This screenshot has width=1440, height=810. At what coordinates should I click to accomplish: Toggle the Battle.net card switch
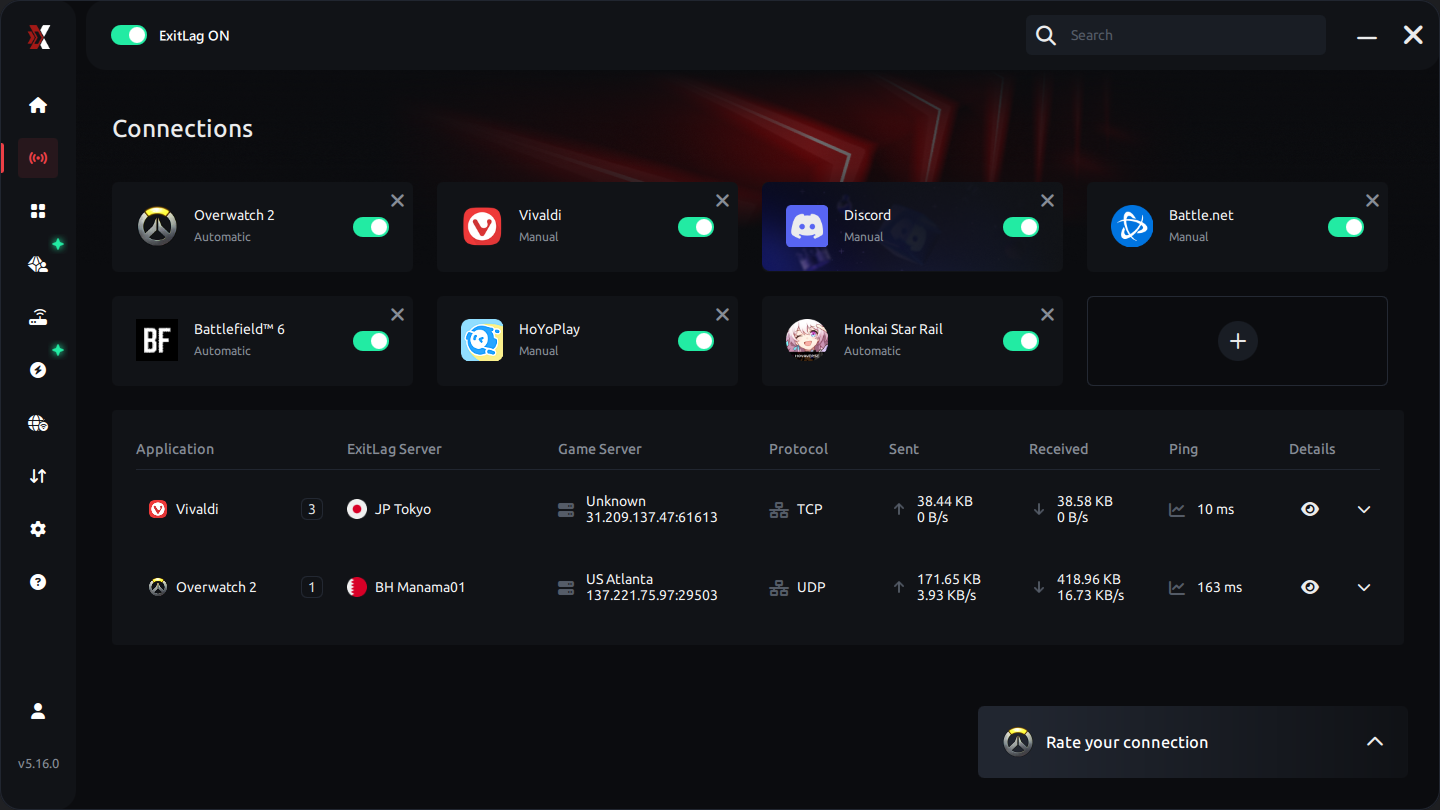(x=1346, y=227)
